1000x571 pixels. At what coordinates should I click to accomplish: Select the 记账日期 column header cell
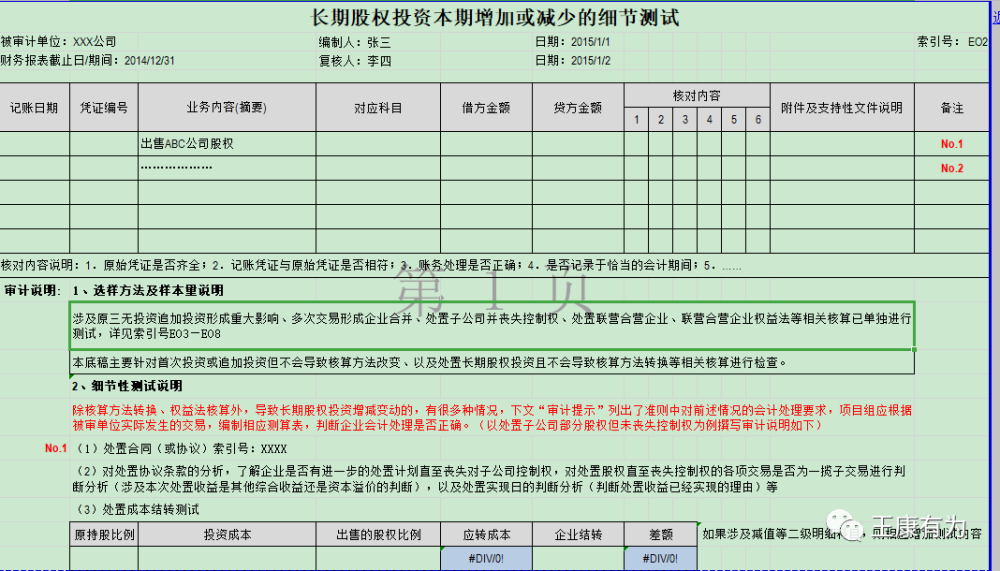pos(34,107)
